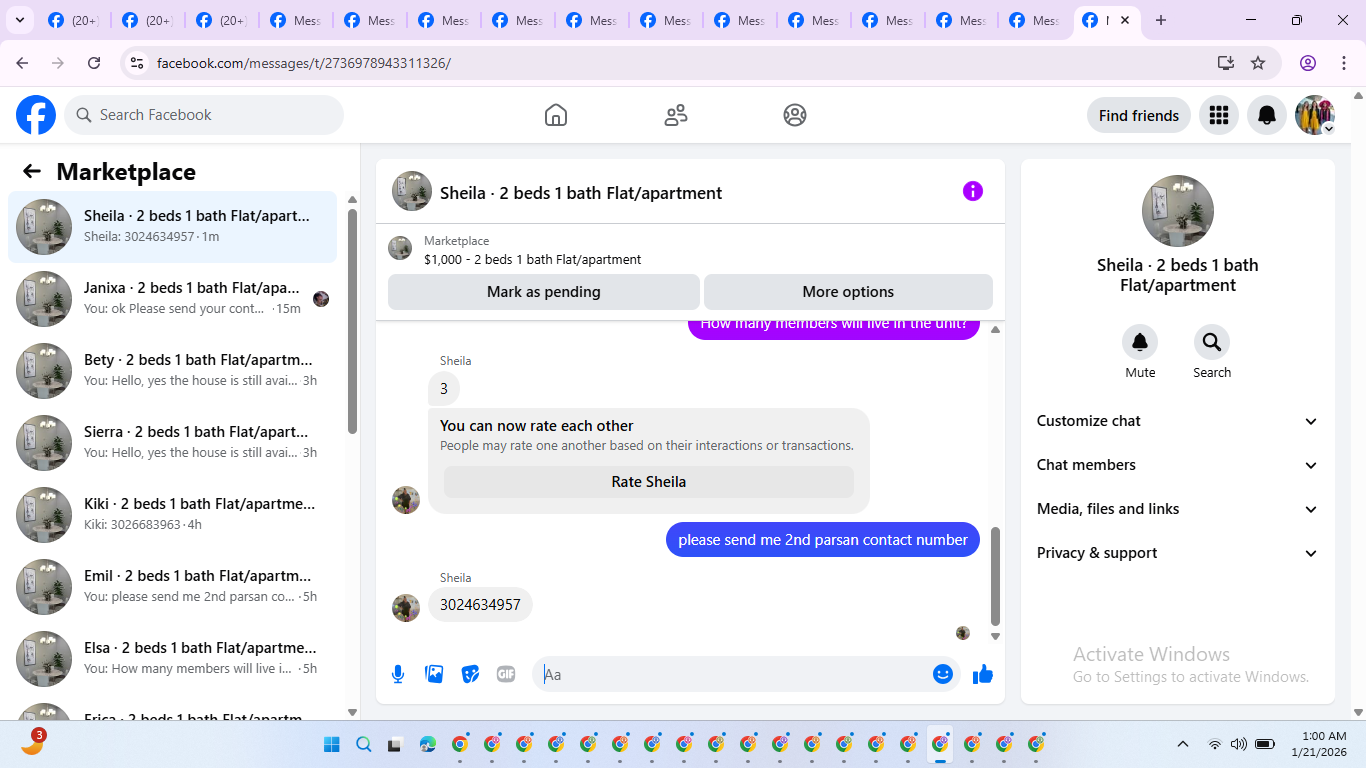This screenshot has width=1366, height=768.
Task: Close the active browser tab
Action: point(1125,20)
